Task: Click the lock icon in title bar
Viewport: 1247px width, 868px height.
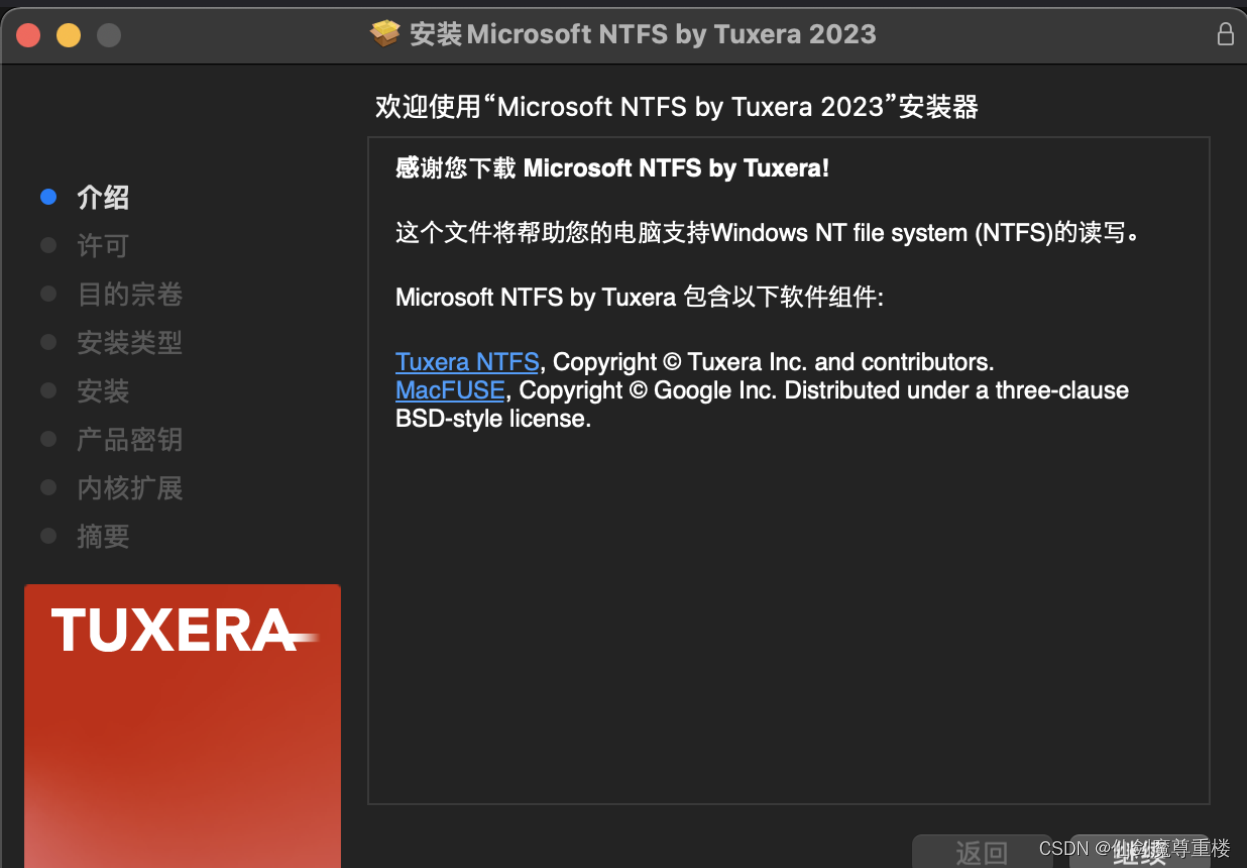Action: coord(1225,34)
